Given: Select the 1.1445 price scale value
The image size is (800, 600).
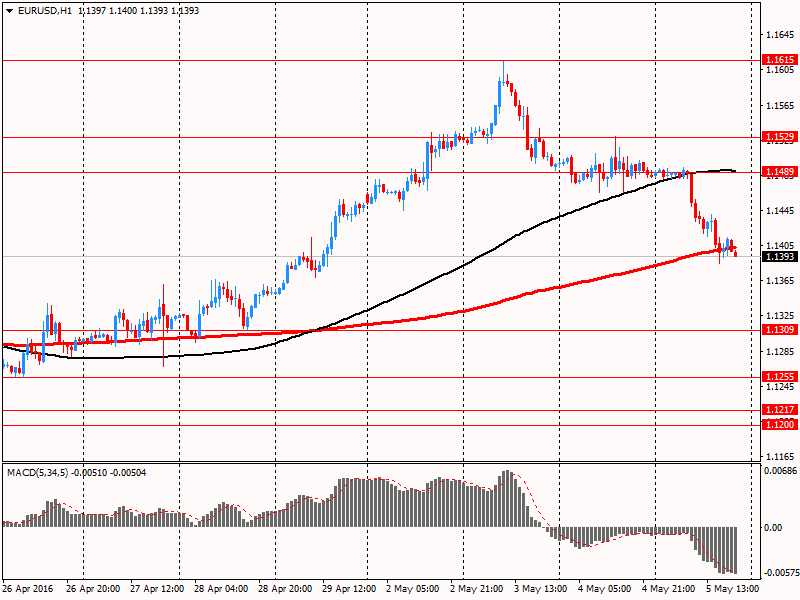Looking at the screenshot, I should click(x=780, y=211).
